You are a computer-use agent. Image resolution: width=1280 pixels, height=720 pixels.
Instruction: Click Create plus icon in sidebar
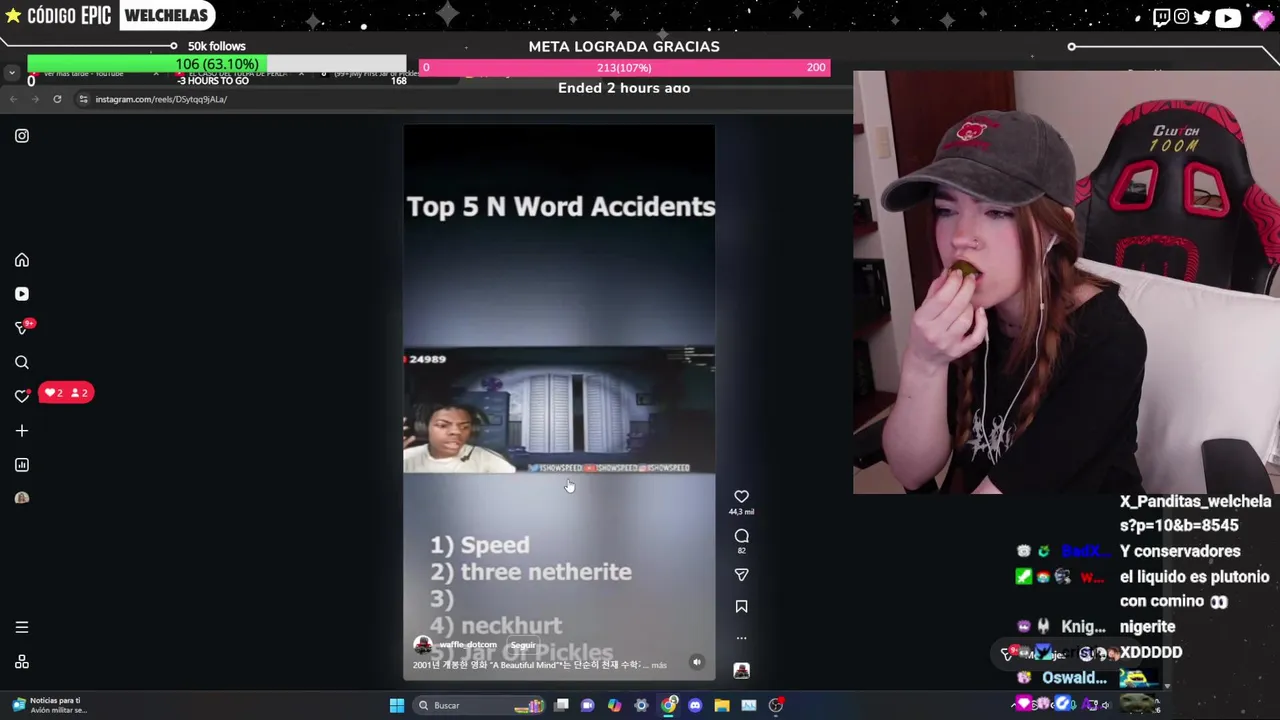[x=22, y=430]
